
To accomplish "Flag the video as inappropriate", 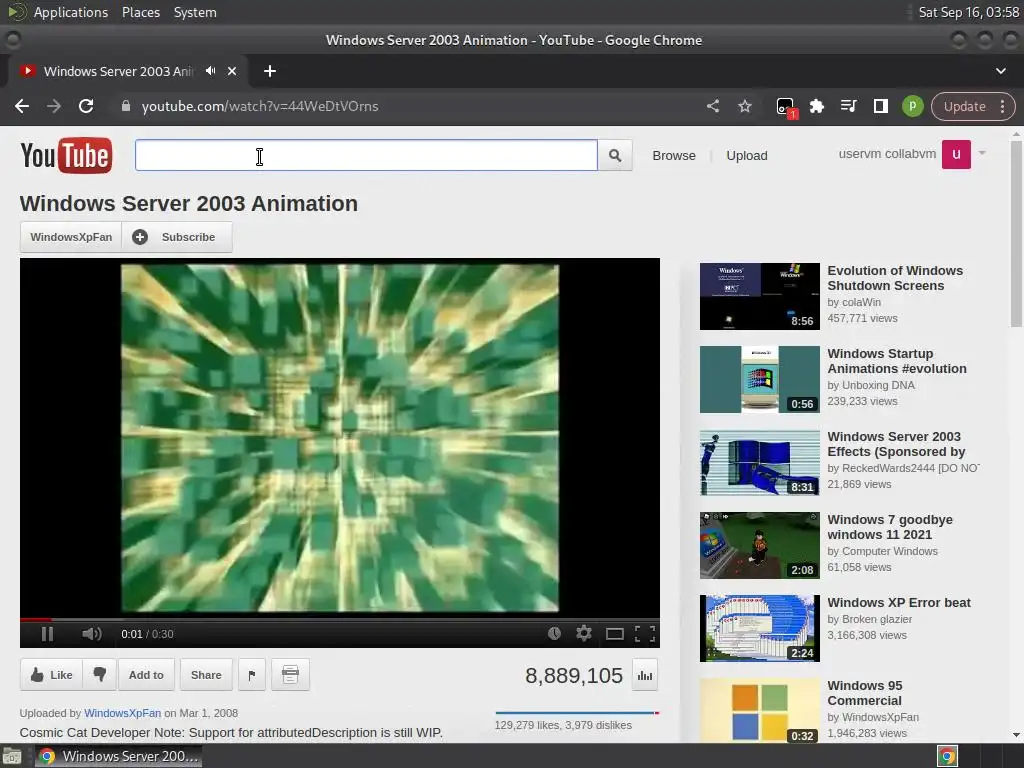I will (x=251, y=675).
